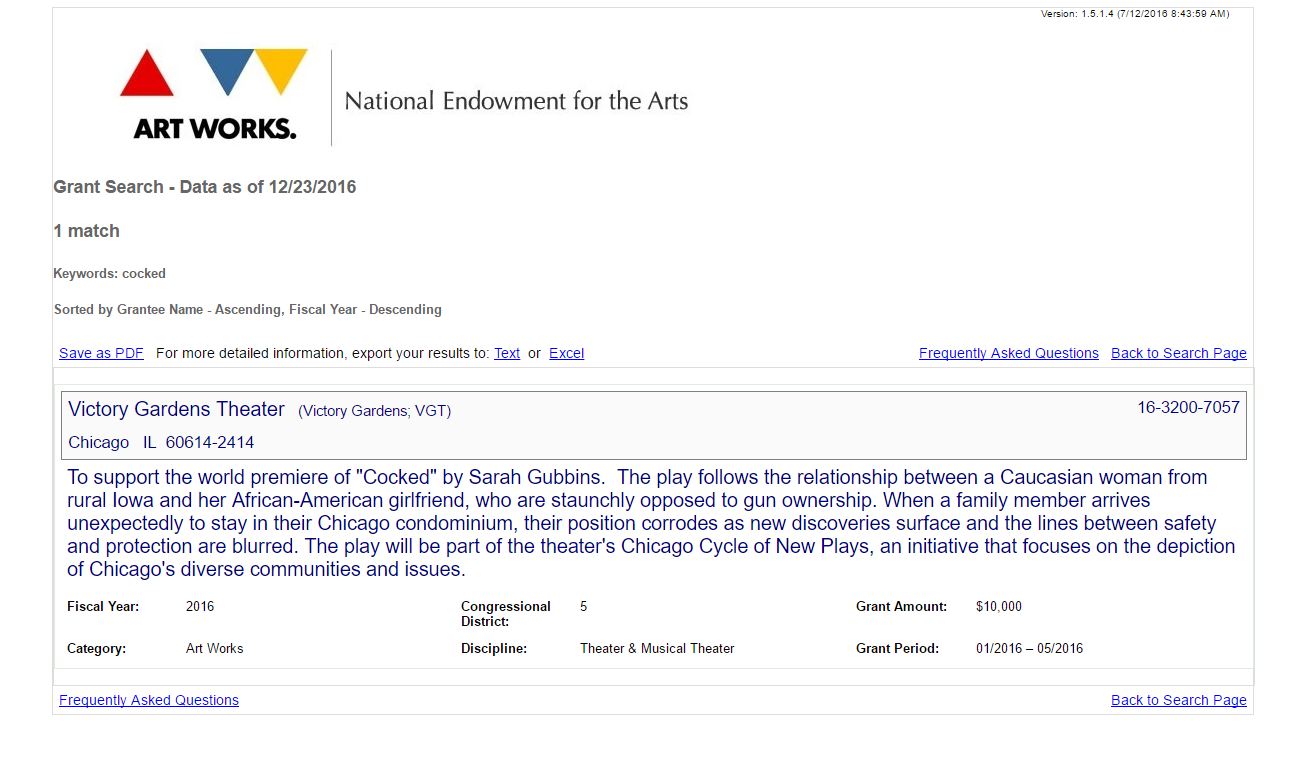The width and height of the screenshot is (1302, 758).
Task: Click the Discipline: label
Action: [494, 648]
